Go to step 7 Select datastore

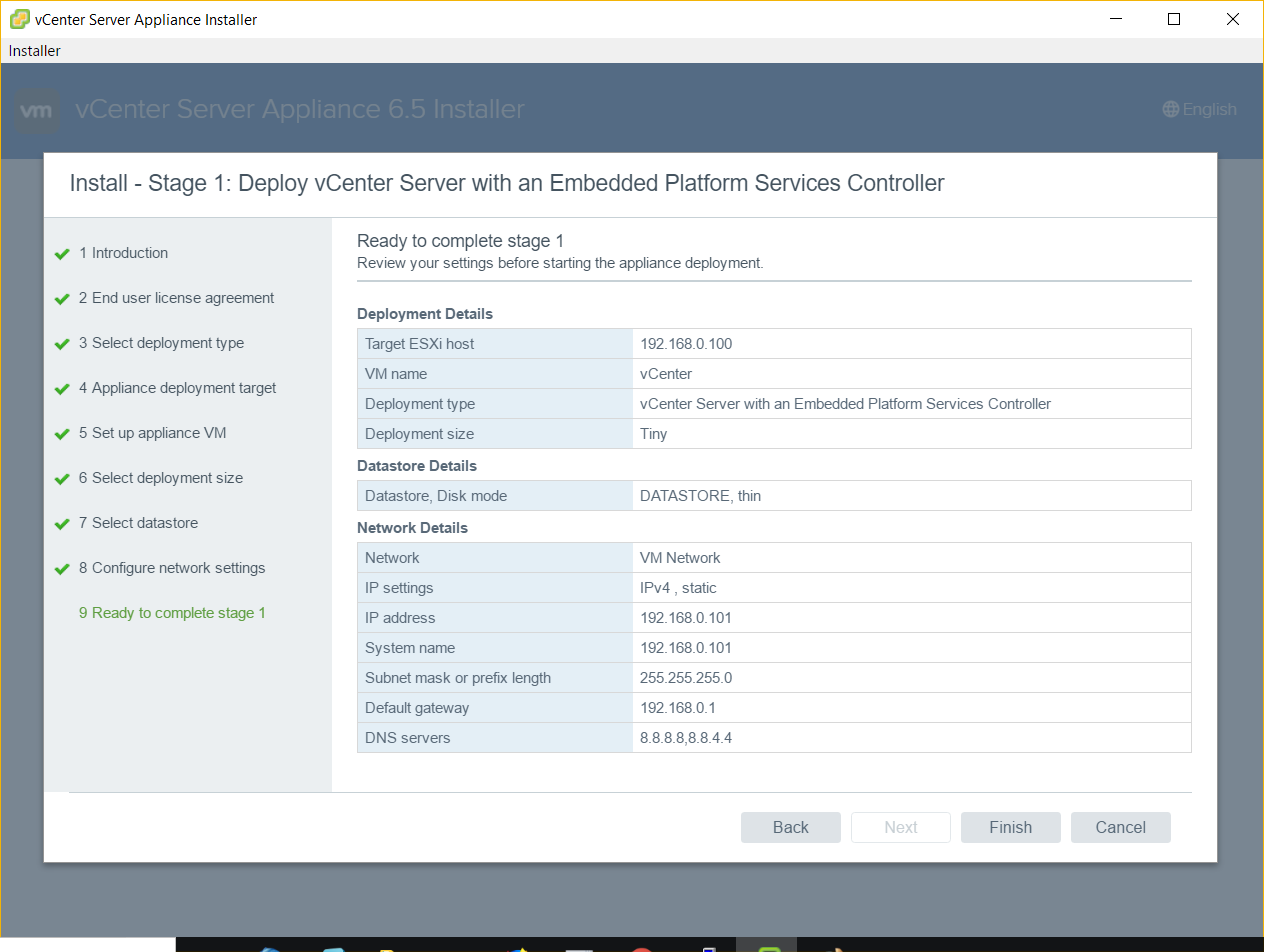click(x=139, y=523)
